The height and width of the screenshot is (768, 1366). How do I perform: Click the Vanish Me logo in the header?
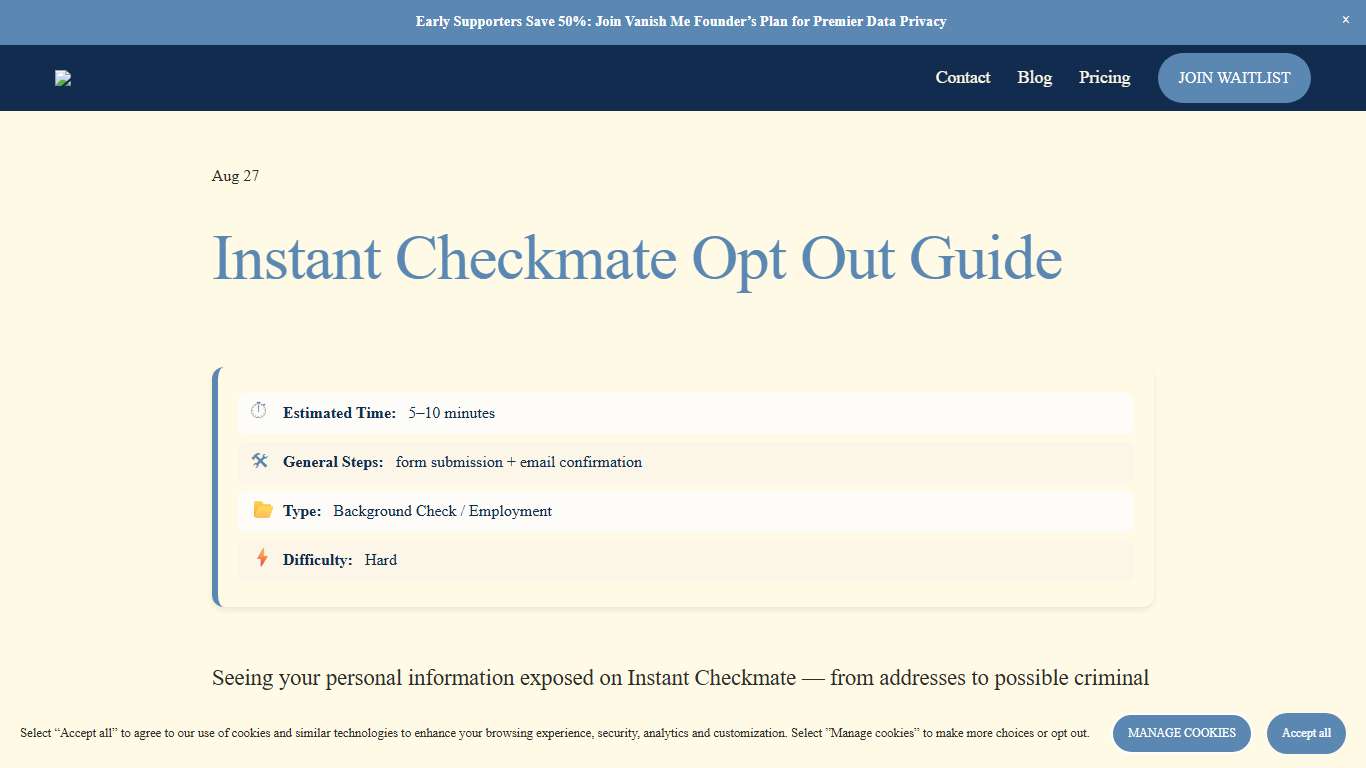63,77
